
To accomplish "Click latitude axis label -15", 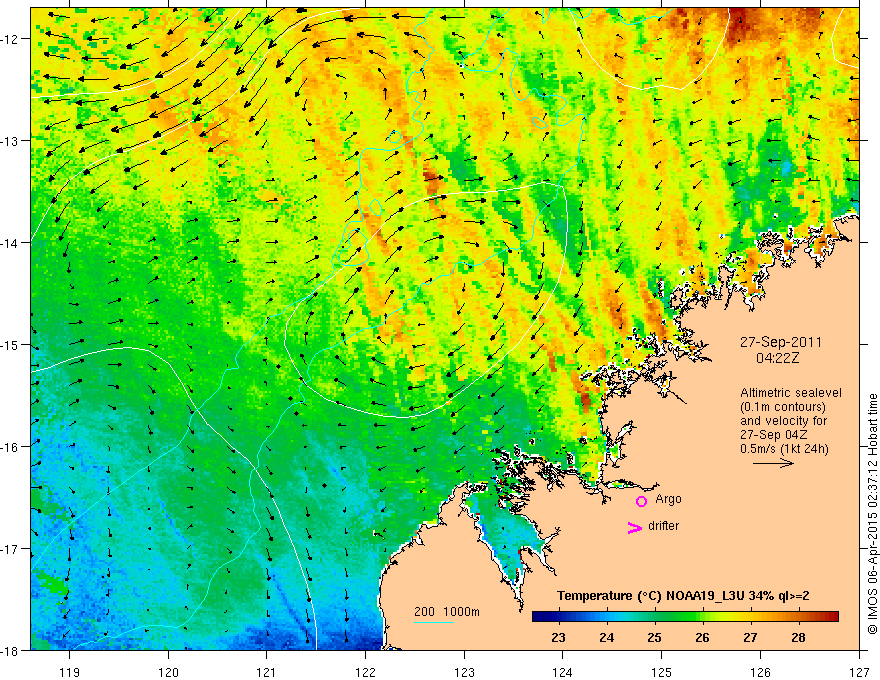I will pos(11,344).
